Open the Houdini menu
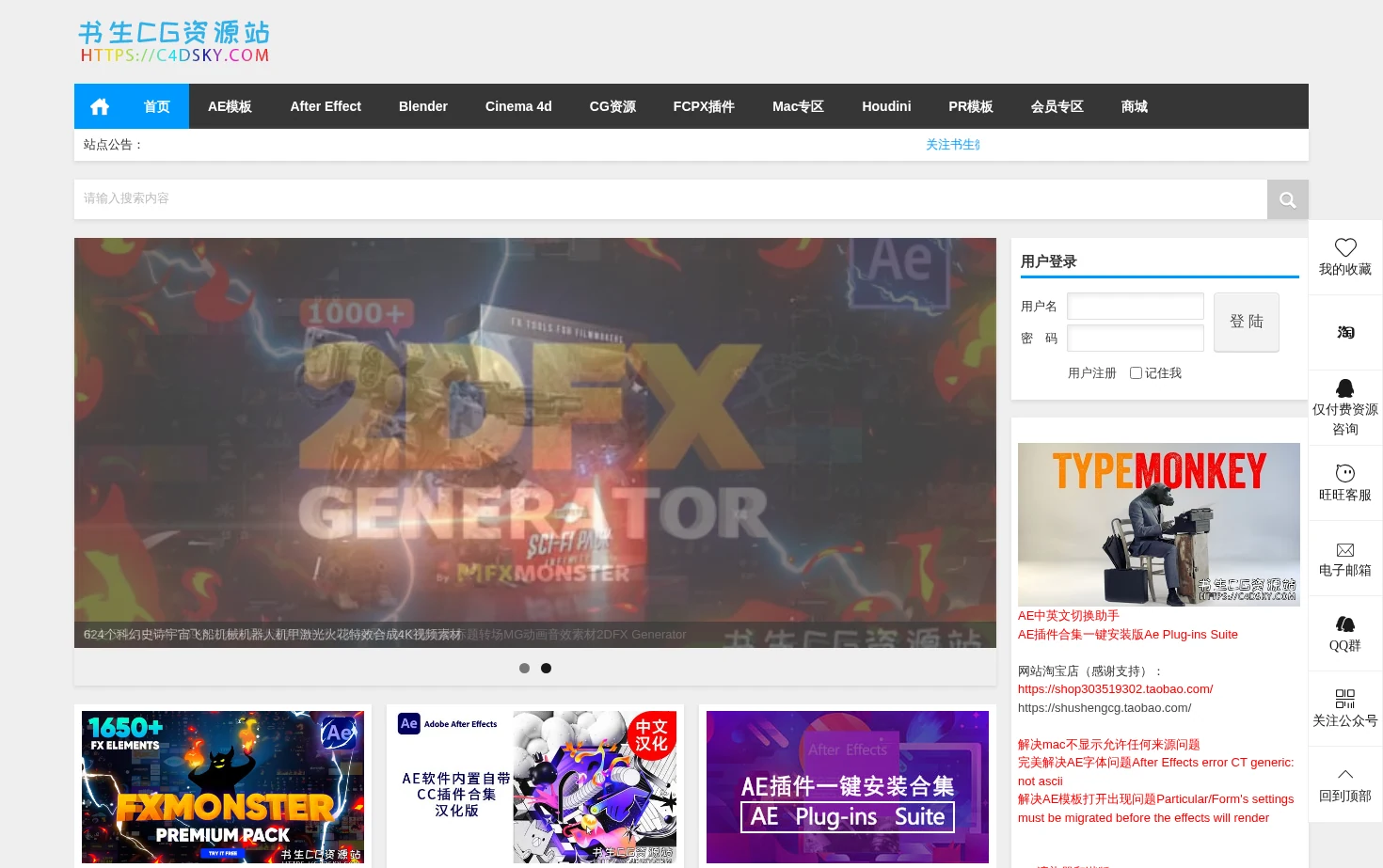 886,106
